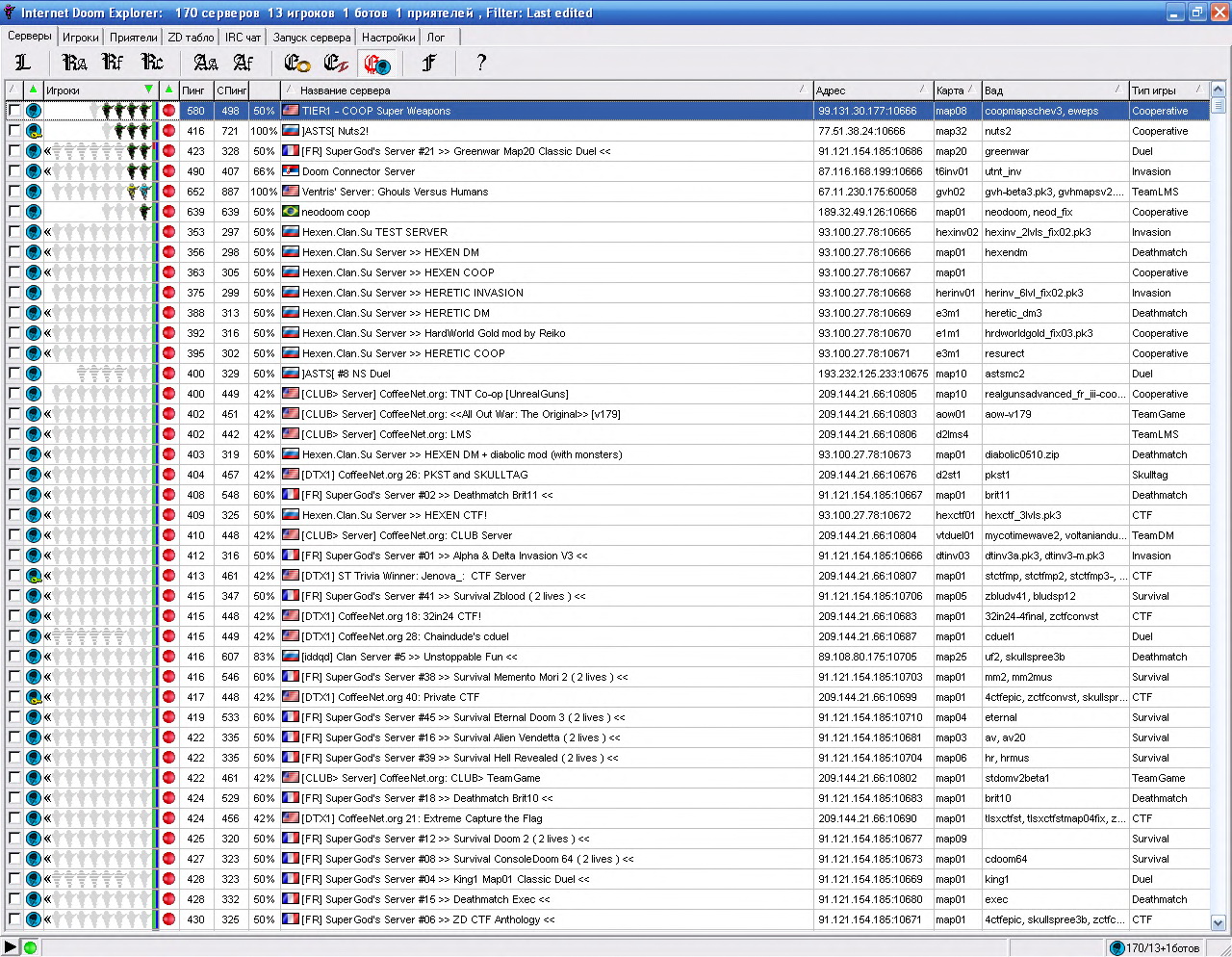1232x957 pixels.
Task: Open the Настройки tab
Action: coord(388,38)
